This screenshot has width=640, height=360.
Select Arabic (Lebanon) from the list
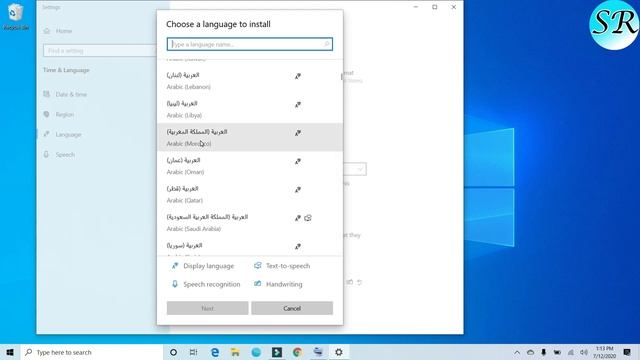click(x=250, y=80)
